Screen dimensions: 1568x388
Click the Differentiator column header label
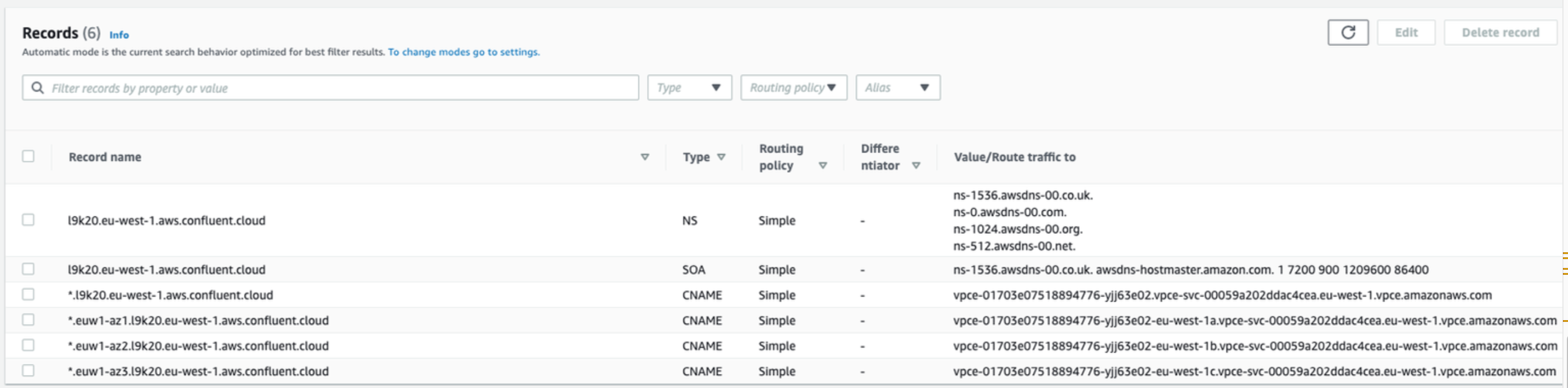point(880,157)
